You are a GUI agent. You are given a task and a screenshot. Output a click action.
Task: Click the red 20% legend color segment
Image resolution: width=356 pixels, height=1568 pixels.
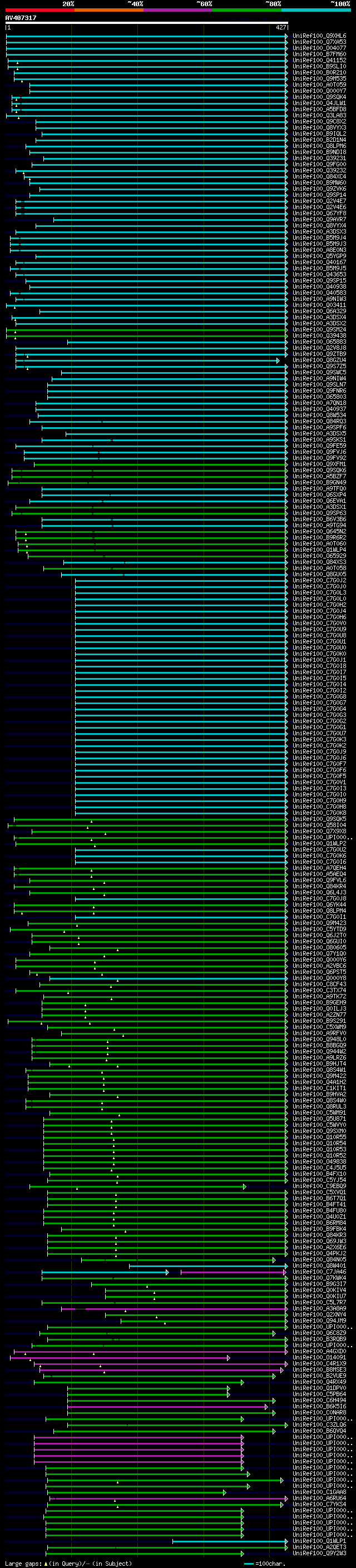click(x=39, y=10)
